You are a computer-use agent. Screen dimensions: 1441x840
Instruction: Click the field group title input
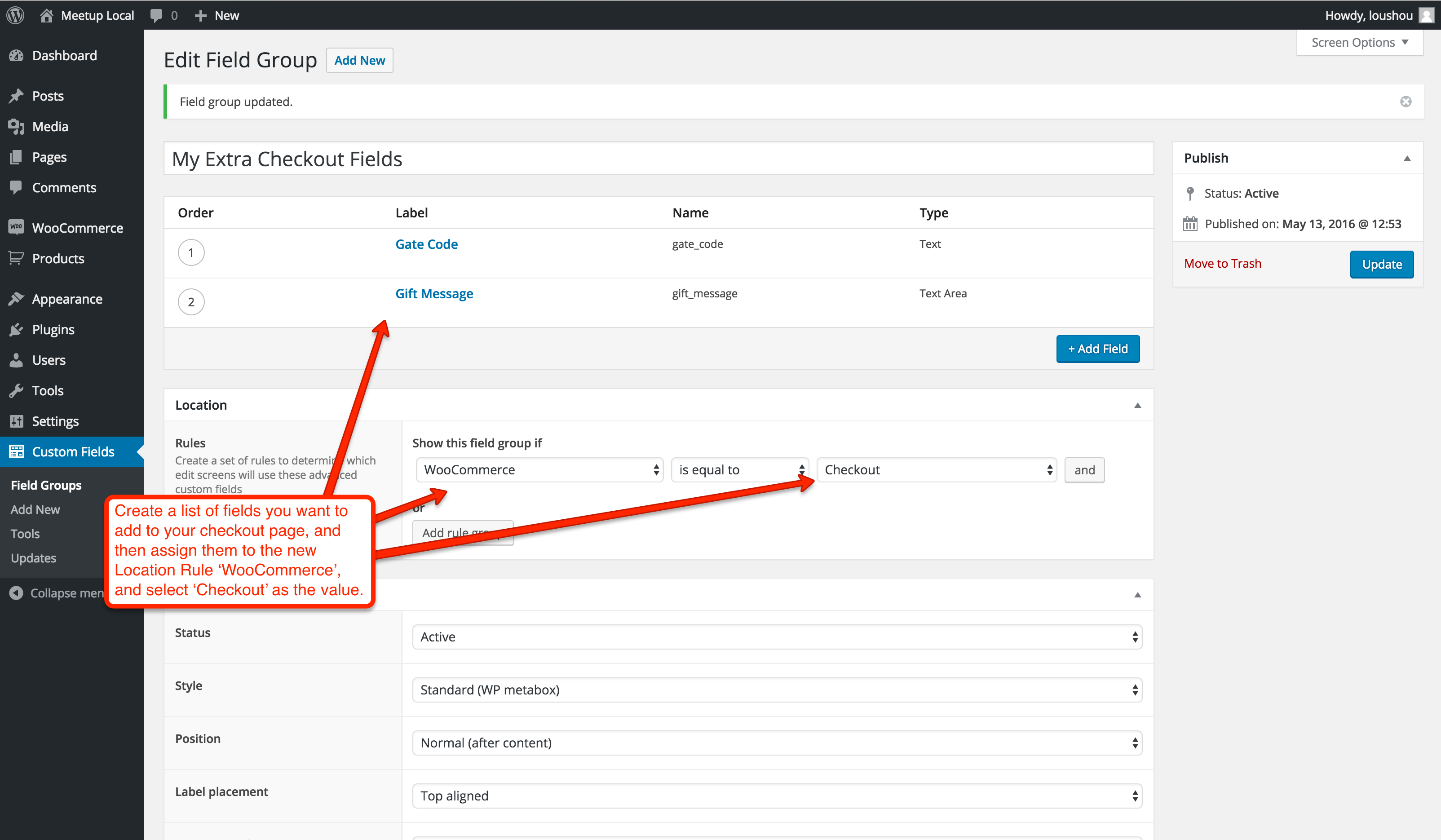coord(658,159)
